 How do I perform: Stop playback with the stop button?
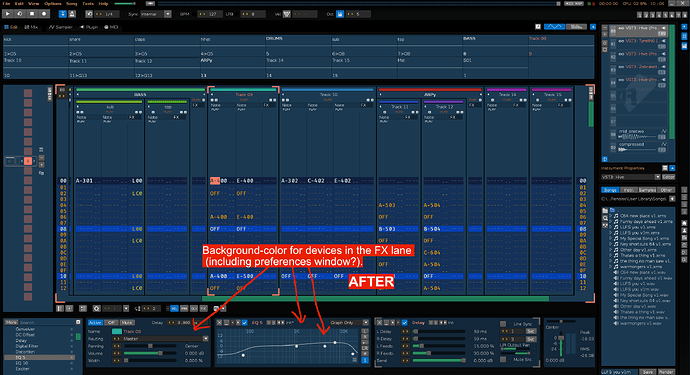[x=32, y=14]
